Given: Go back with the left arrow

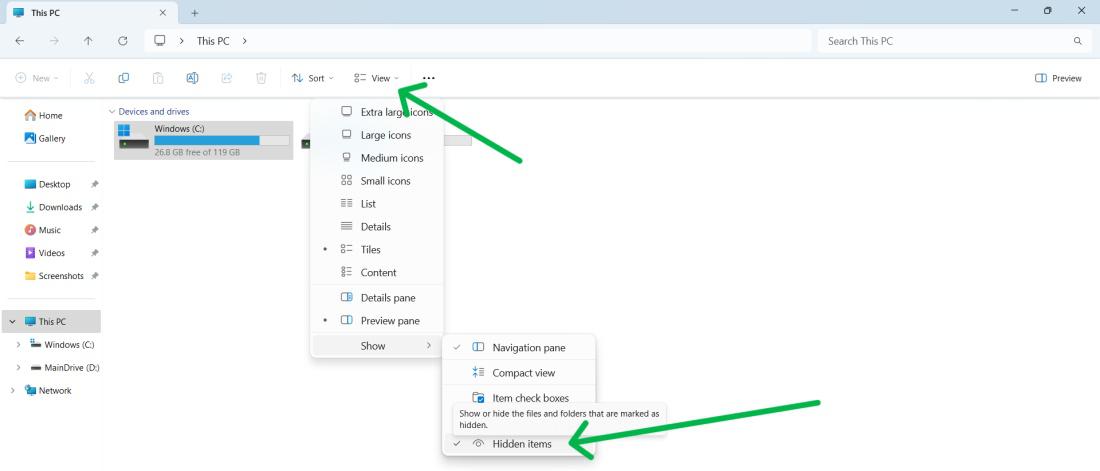Looking at the screenshot, I should [x=20, y=41].
